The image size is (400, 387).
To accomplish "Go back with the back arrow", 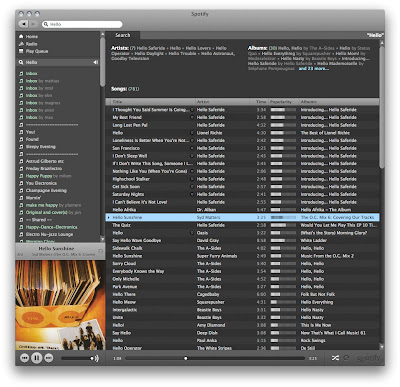I will (x=24, y=24).
